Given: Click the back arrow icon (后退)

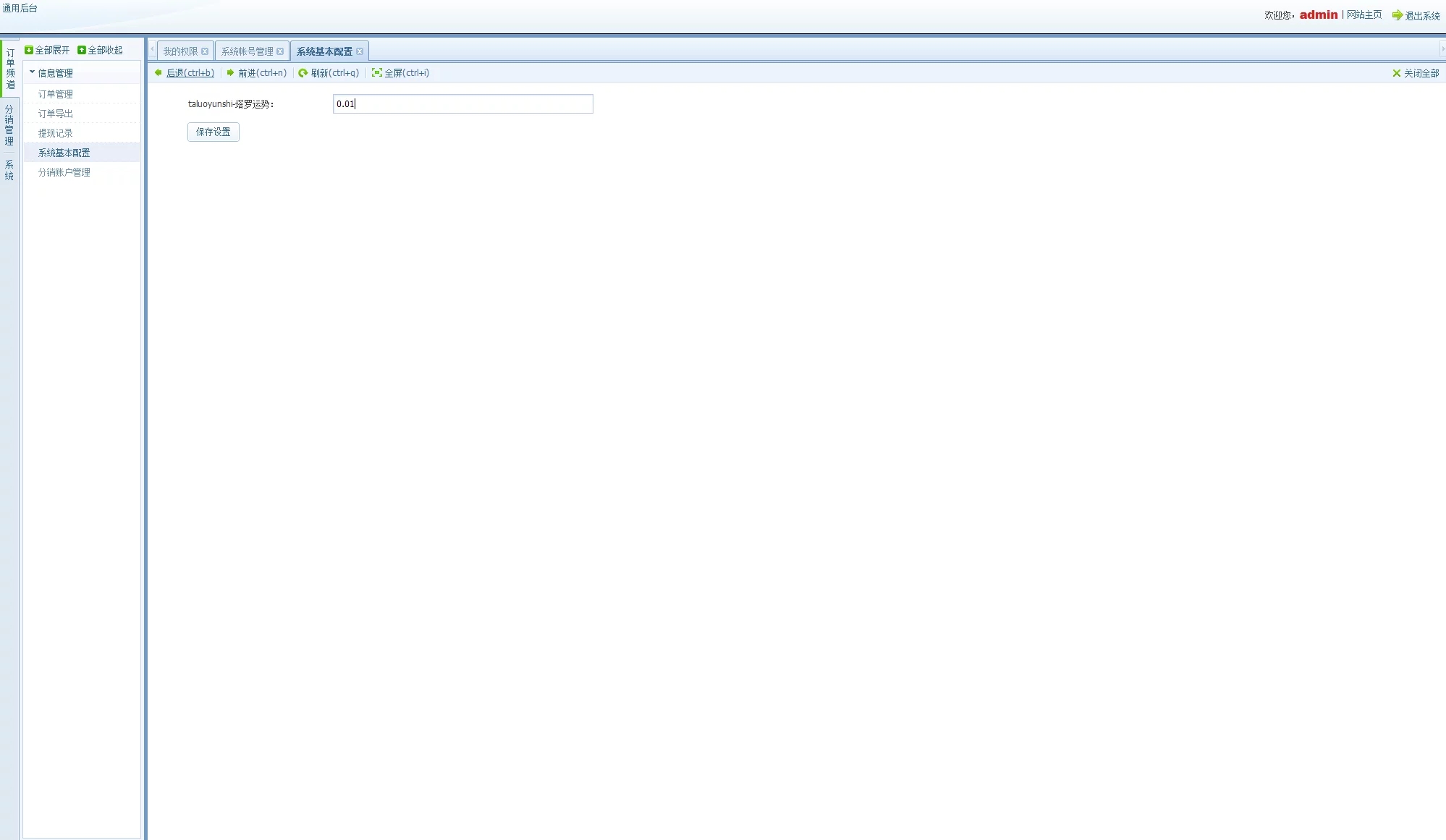Looking at the screenshot, I should [x=158, y=72].
